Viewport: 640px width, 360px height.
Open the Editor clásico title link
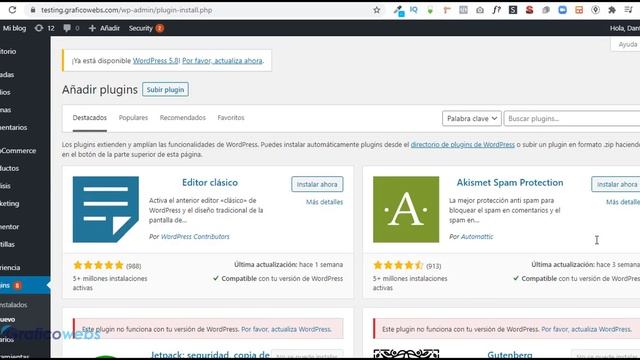coord(210,182)
